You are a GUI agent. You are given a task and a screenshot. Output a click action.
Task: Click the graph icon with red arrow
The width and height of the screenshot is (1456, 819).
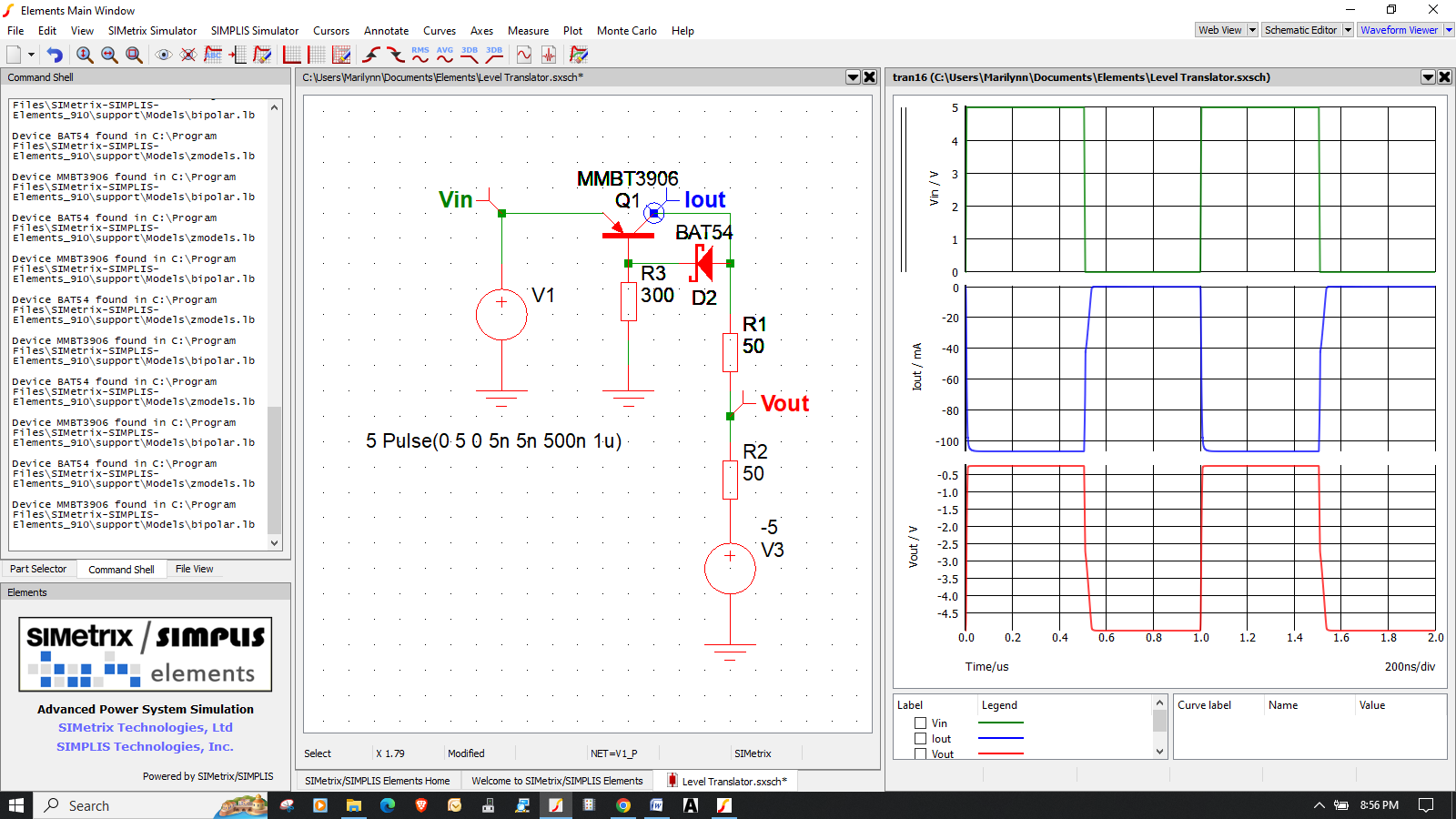[238, 55]
